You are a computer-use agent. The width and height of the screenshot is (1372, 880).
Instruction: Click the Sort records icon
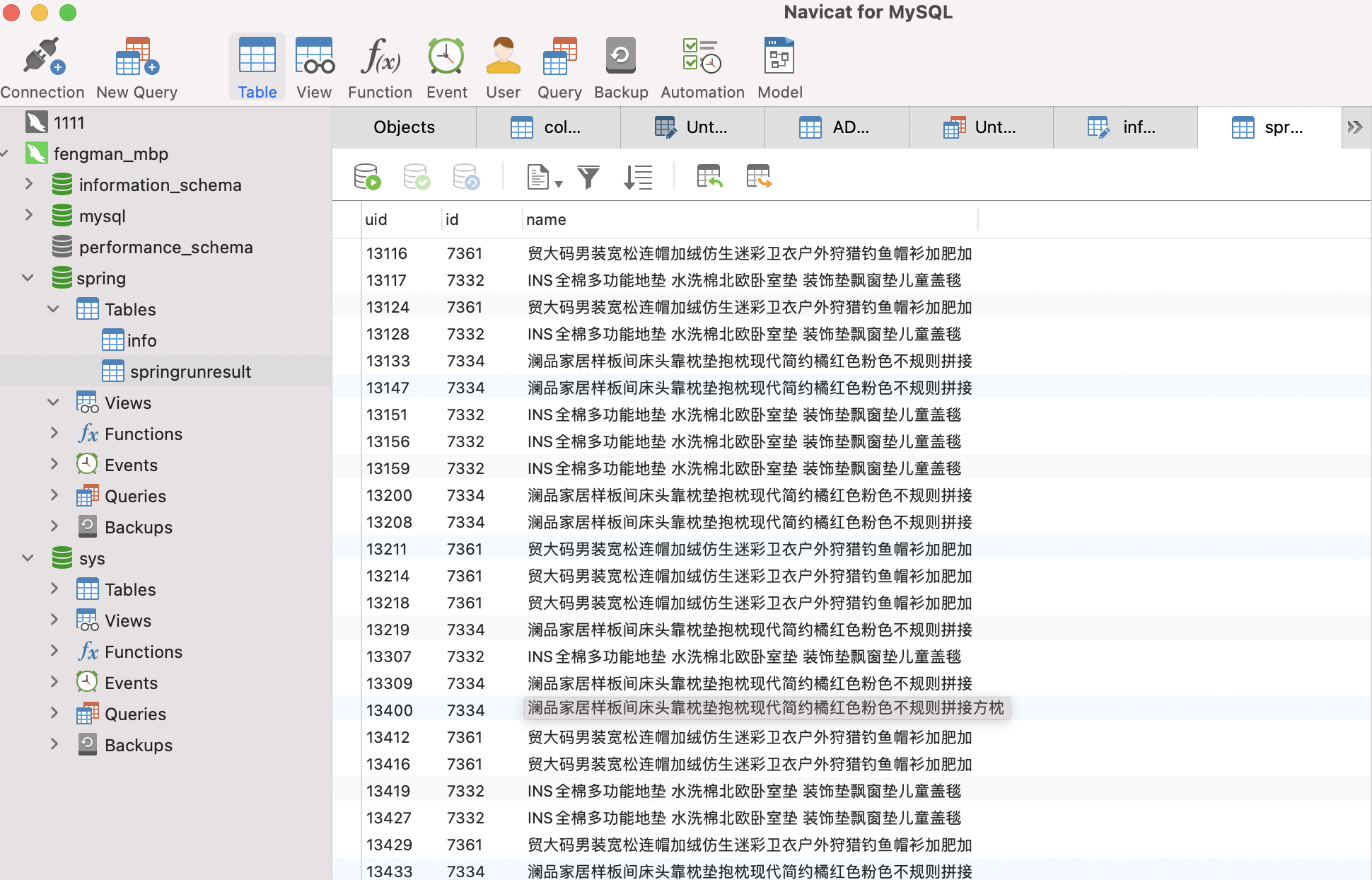(638, 177)
